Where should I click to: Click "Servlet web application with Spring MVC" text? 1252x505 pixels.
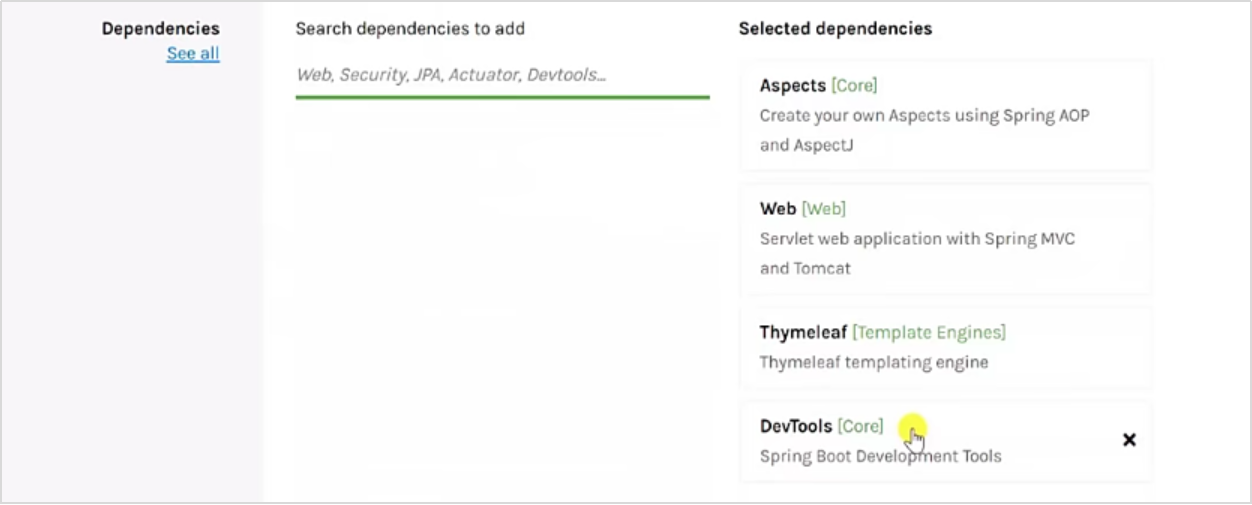(x=917, y=239)
